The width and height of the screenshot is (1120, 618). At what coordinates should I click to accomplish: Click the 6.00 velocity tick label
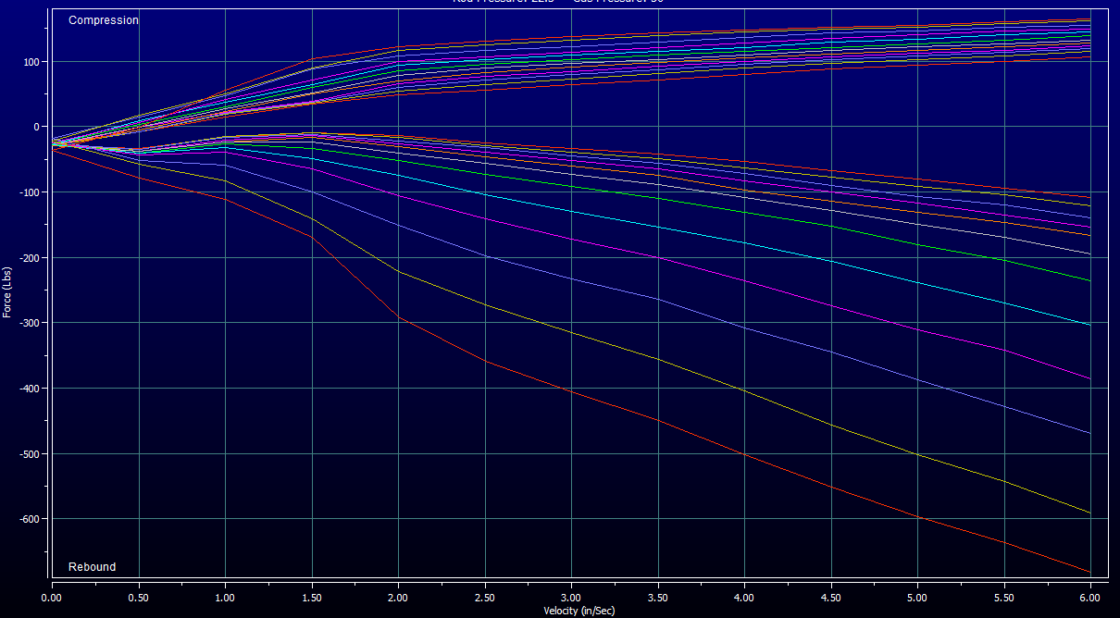(1089, 597)
